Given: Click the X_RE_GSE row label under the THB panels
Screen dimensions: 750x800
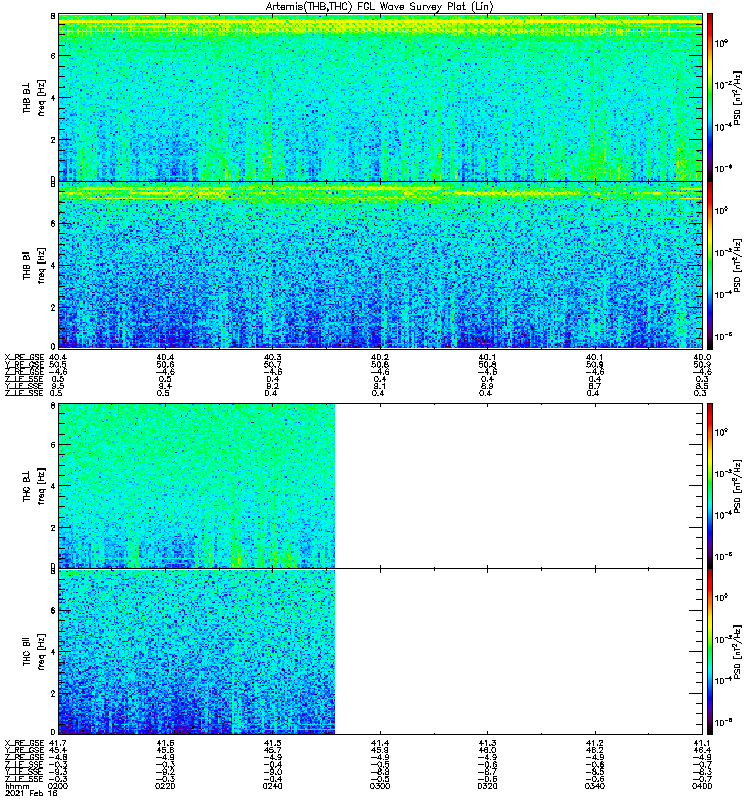Looking at the screenshot, I should pyautogui.click(x=24, y=357).
